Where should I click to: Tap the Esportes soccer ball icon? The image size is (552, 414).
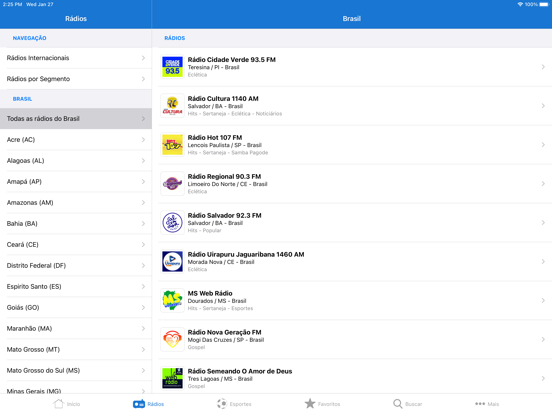(x=222, y=403)
